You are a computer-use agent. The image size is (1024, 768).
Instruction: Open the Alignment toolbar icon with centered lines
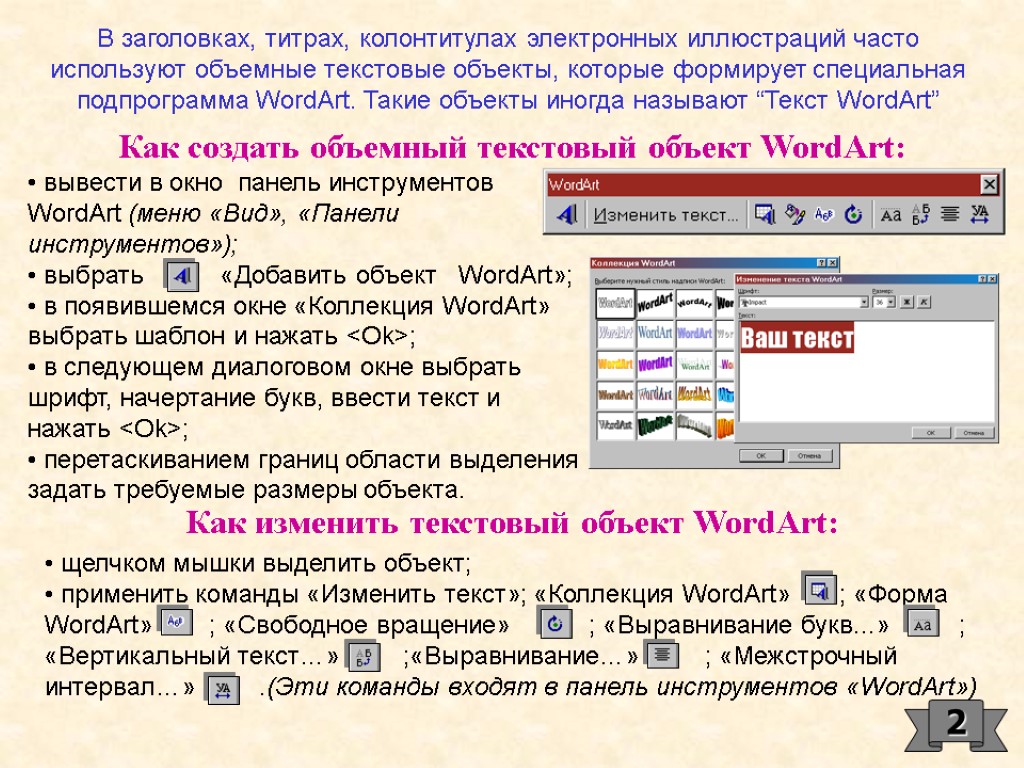pos(950,214)
